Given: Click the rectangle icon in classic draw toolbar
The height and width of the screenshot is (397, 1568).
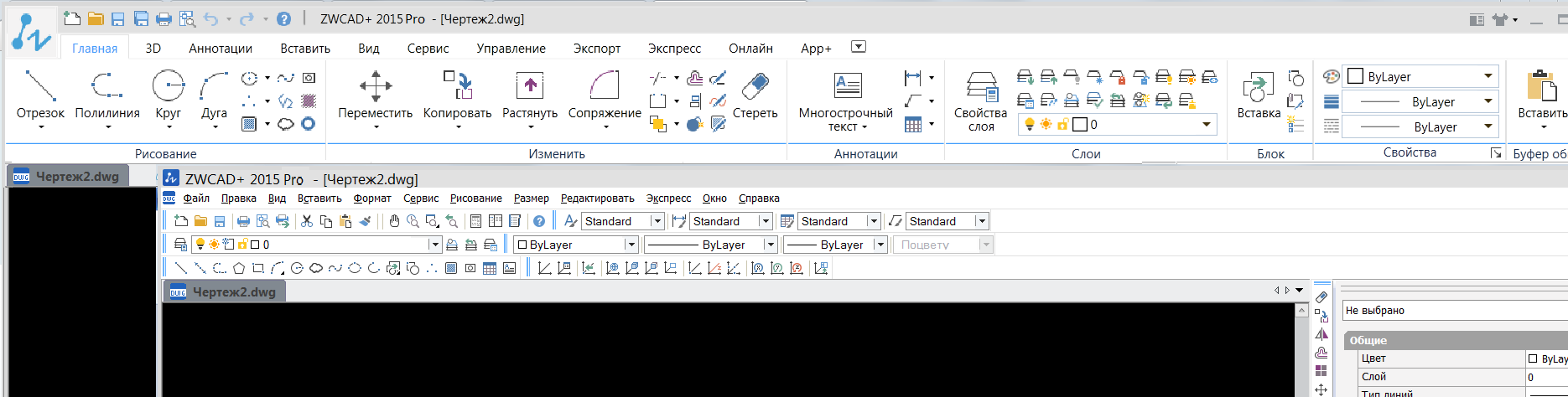Looking at the screenshot, I should [258, 268].
